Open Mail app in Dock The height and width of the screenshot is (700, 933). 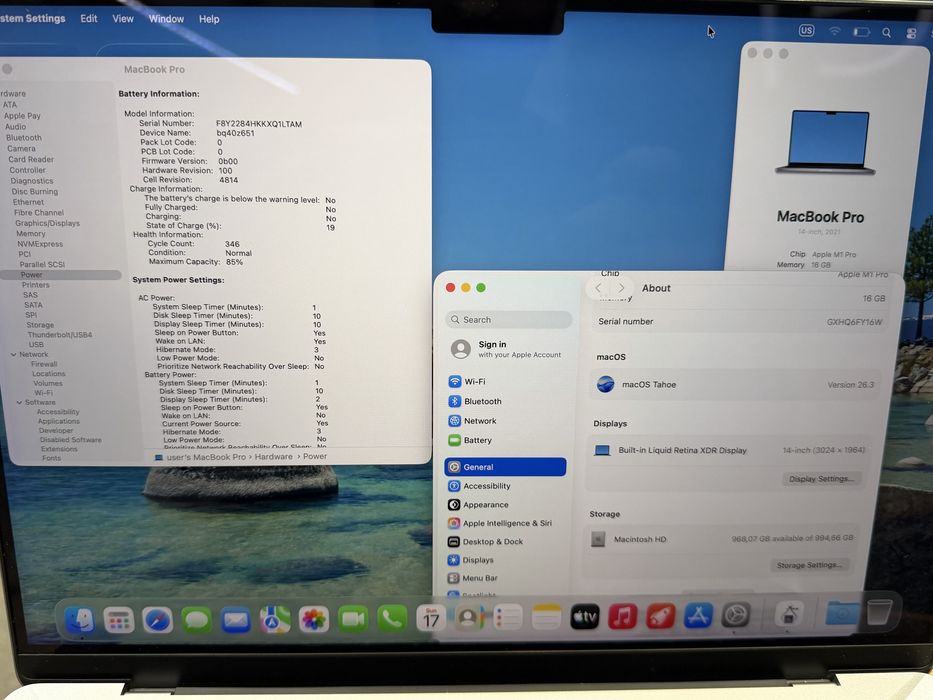[x=236, y=620]
